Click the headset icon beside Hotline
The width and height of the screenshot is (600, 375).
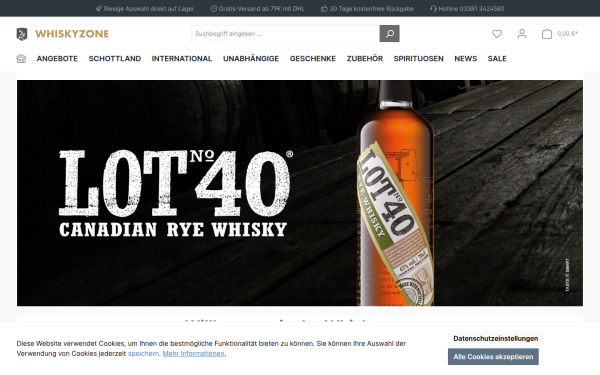pyautogui.click(x=433, y=8)
